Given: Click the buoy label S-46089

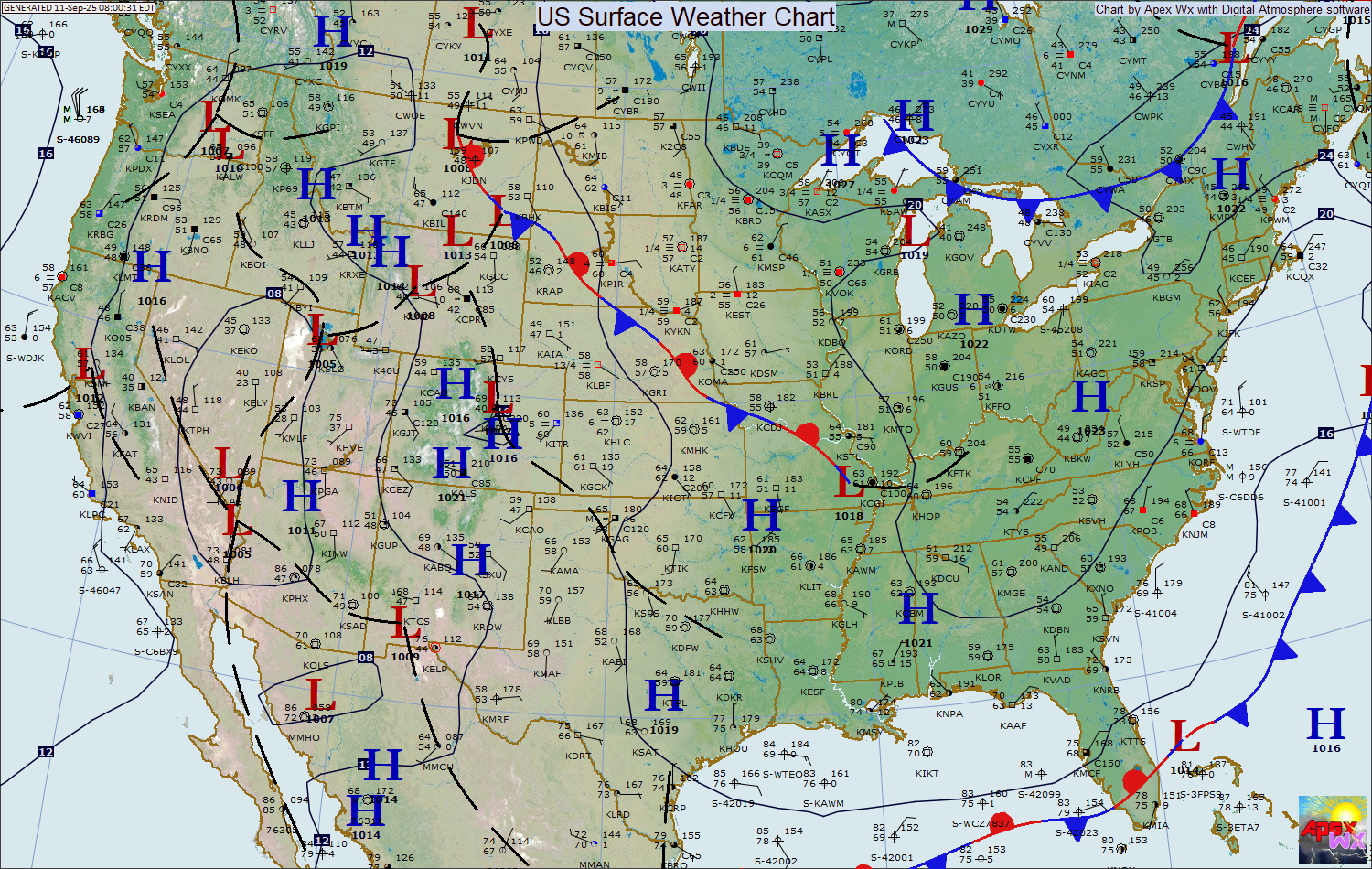Looking at the screenshot, I should (x=78, y=139).
